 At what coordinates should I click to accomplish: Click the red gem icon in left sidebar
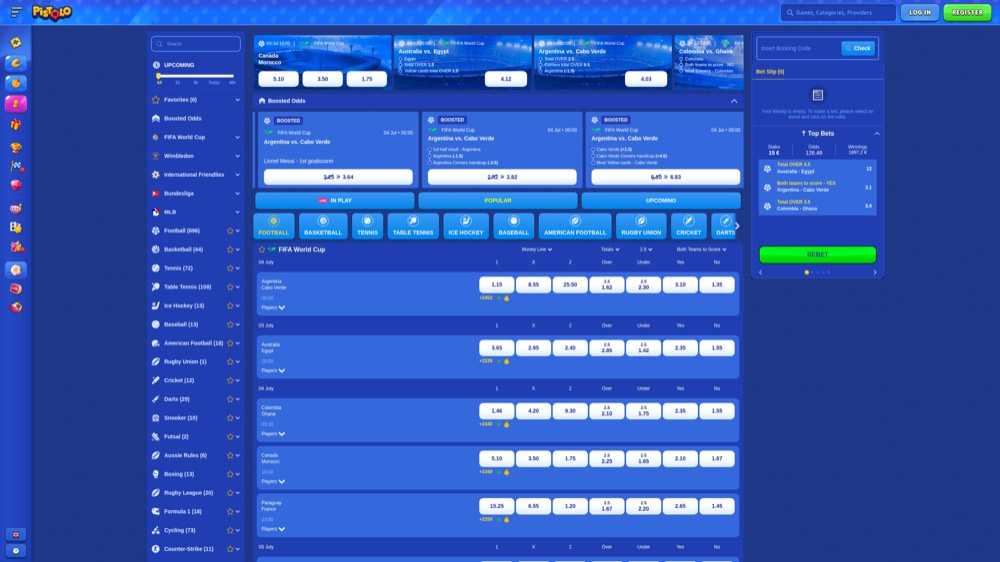coord(16,185)
